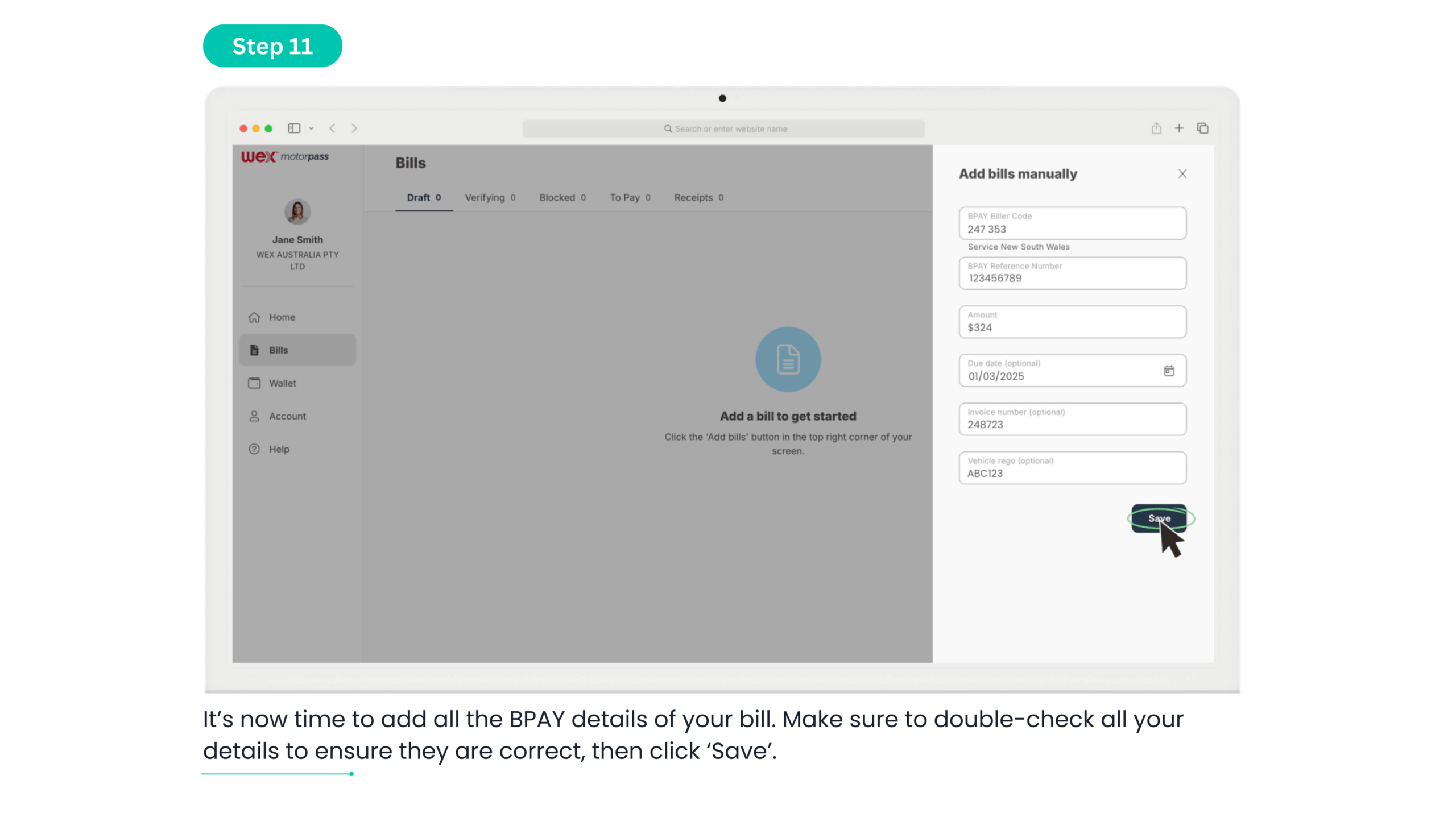Toggle the browser sidebar panel

(x=293, y=128)
